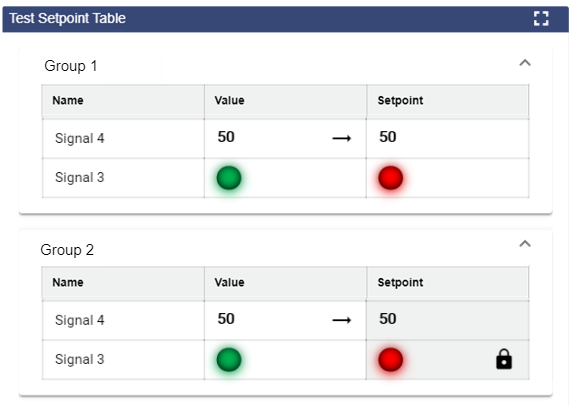Image resolution: width=570 pixels, height=406 pixels.
Task: Click the lock icon in Group 2
Action: 504,359
